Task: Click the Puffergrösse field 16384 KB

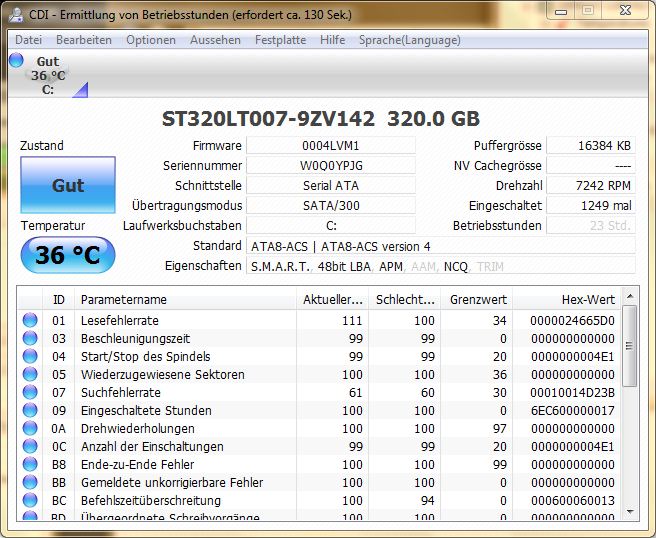Action: (591, 146)
